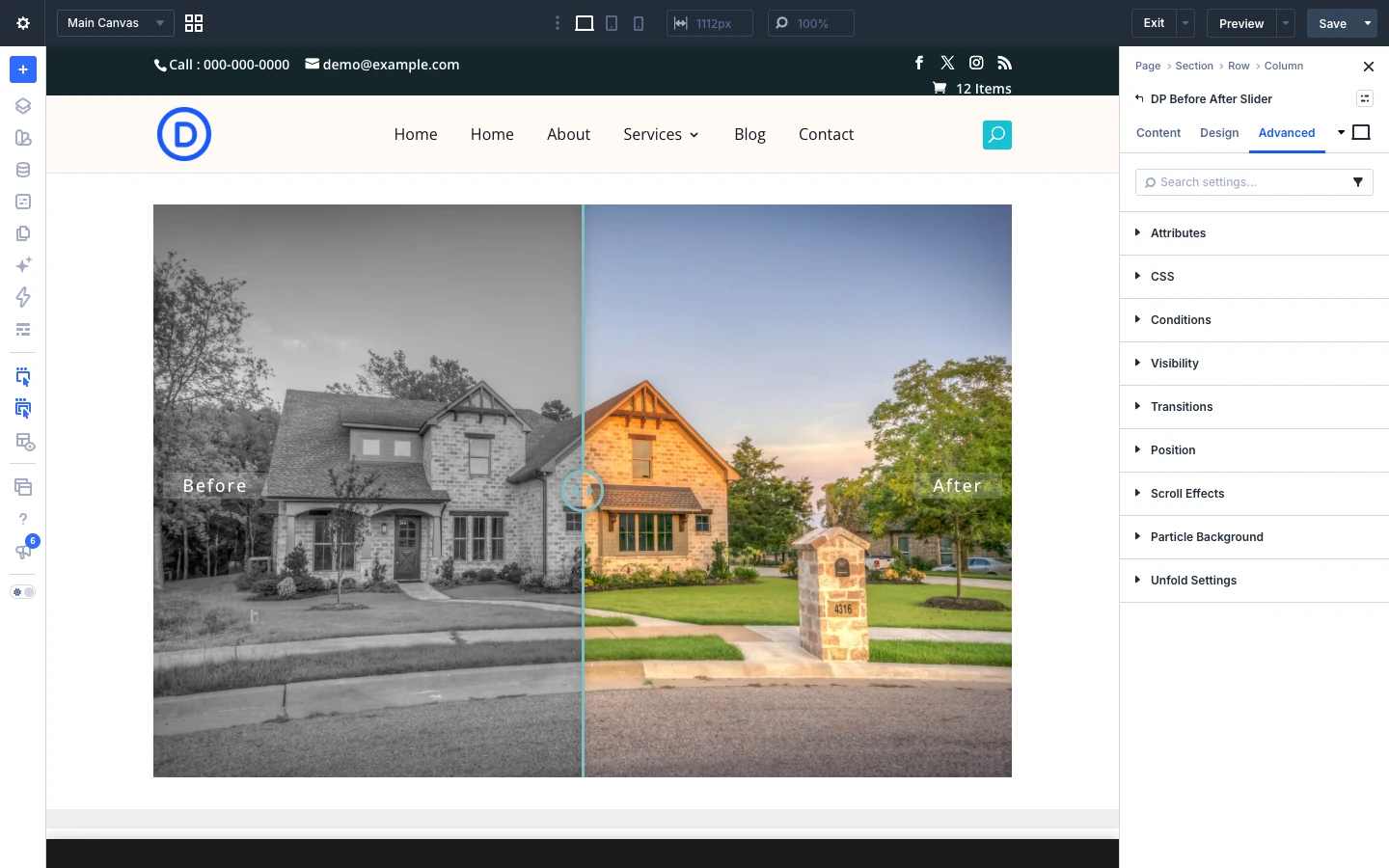Select the tablet view icon
1389x868 pixels.
pyautogui.click(x=612, y=23)
